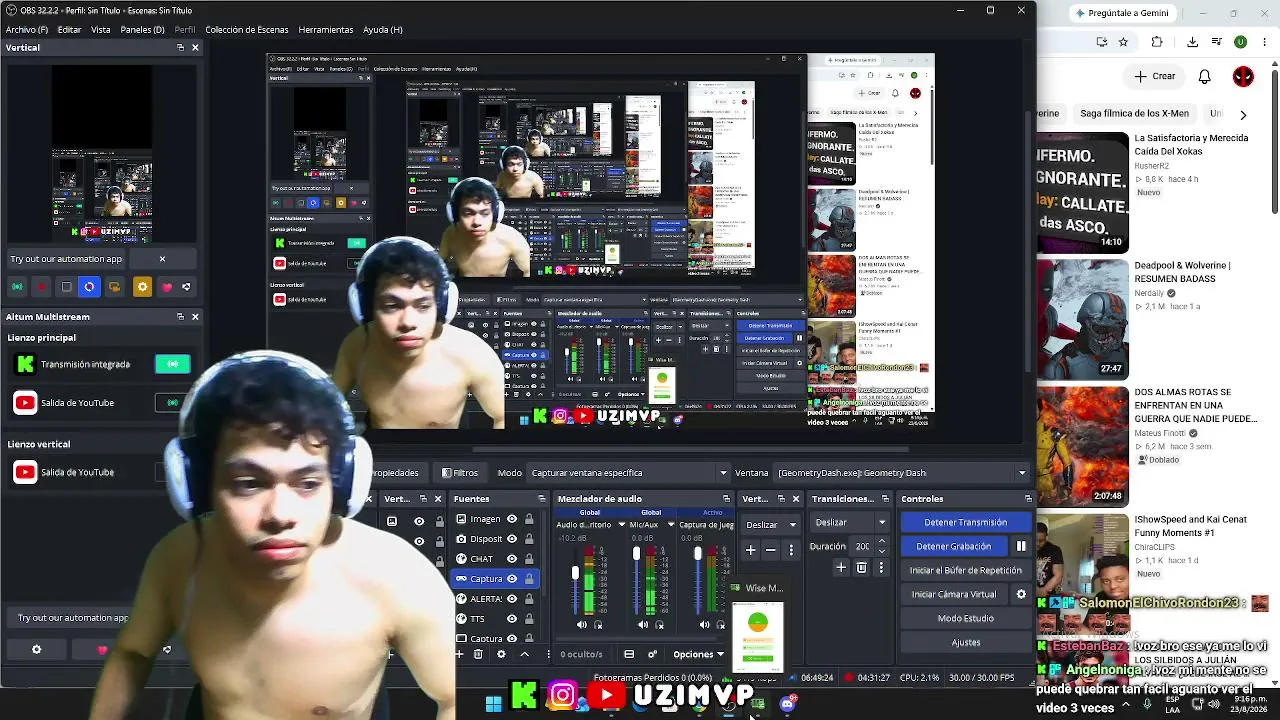This screenshot has height=720, width=1280.
Task: Toggle Transmisión integrada Kick stream button
Action: click(172, 364)
